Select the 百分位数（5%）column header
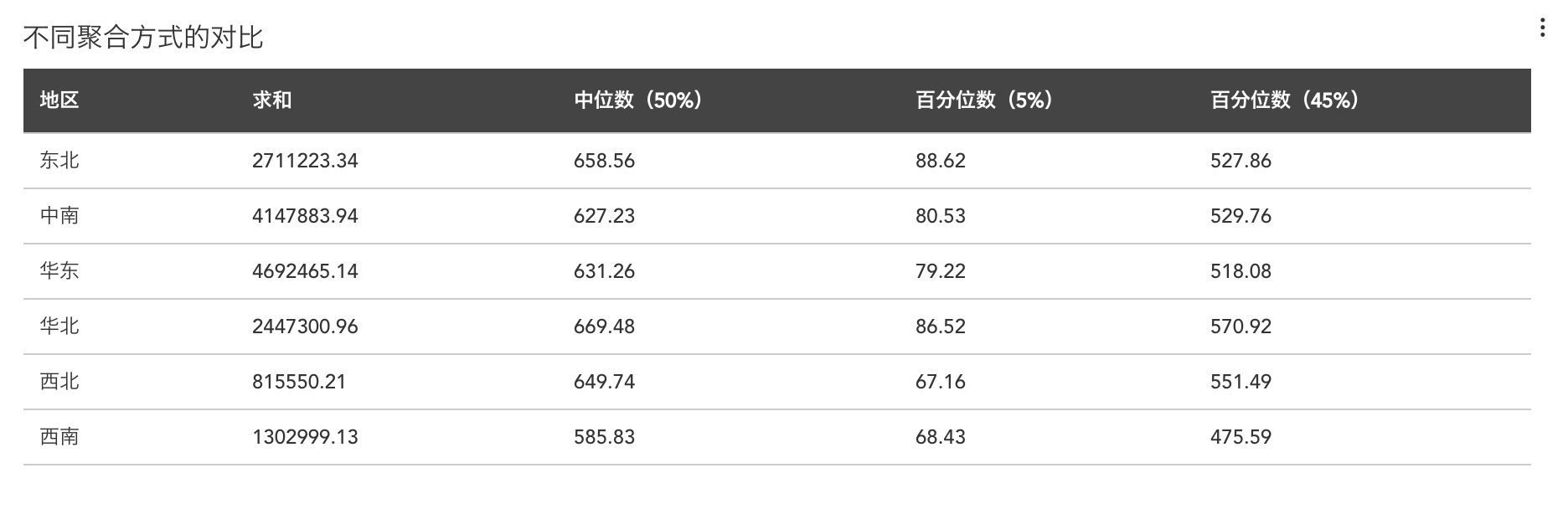 tap(984, 100)
